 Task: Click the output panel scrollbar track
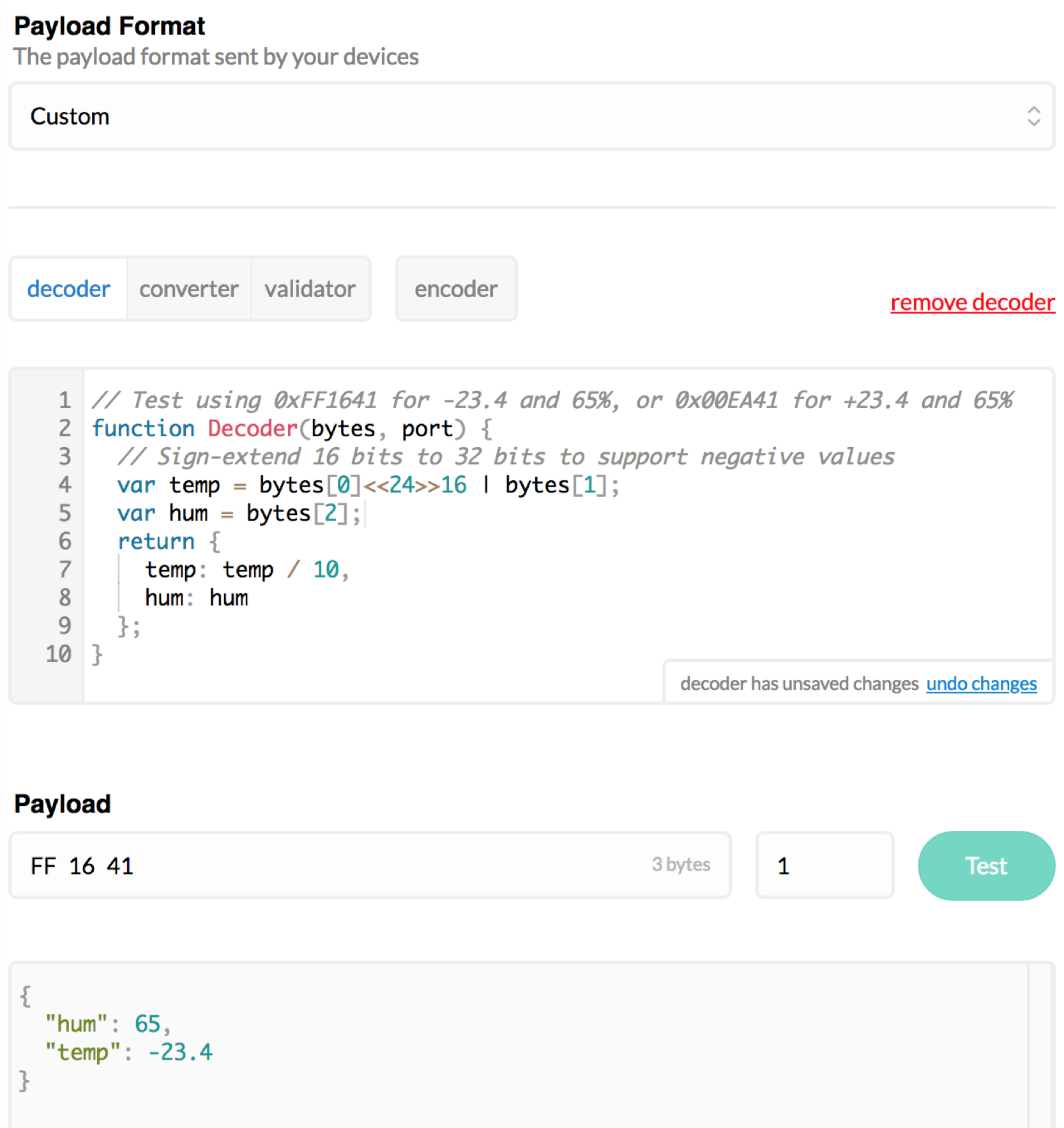pyautogui.click(x=1040, y=1045)
